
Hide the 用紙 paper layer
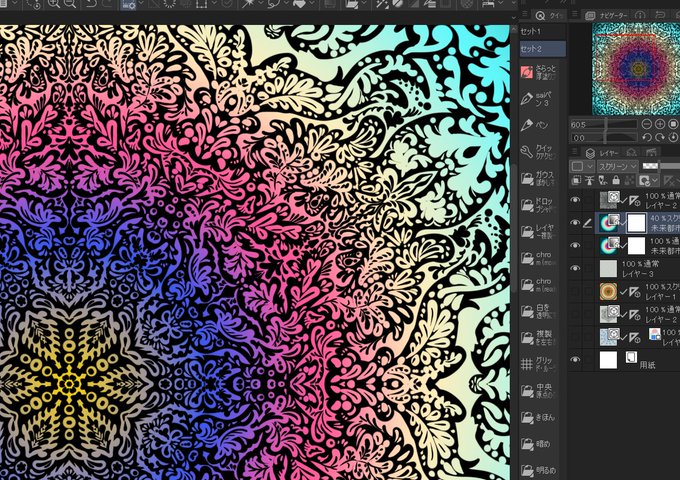click(575, 360)
